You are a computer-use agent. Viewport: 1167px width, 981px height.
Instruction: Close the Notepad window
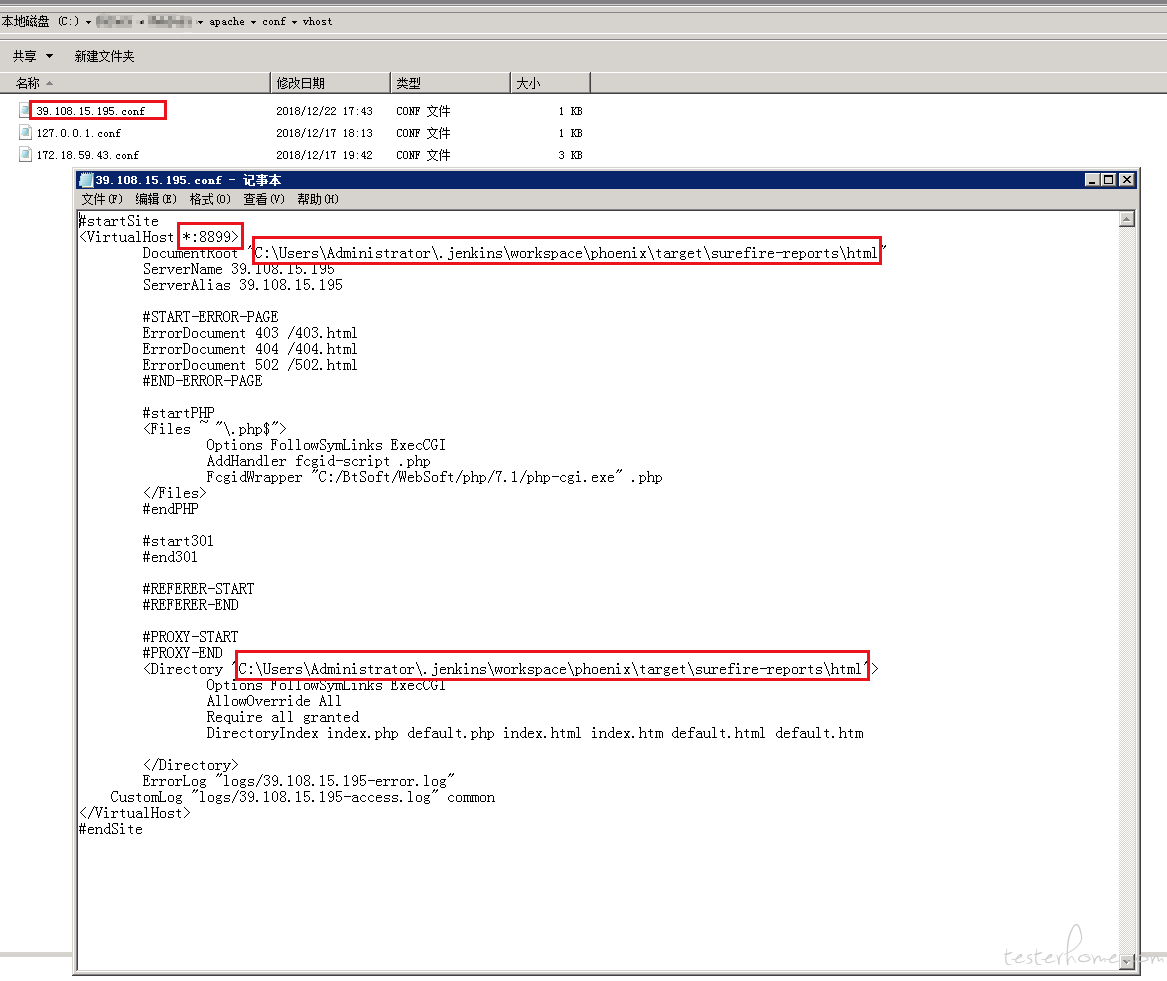pyautogui.click(x=1126, y=180)
